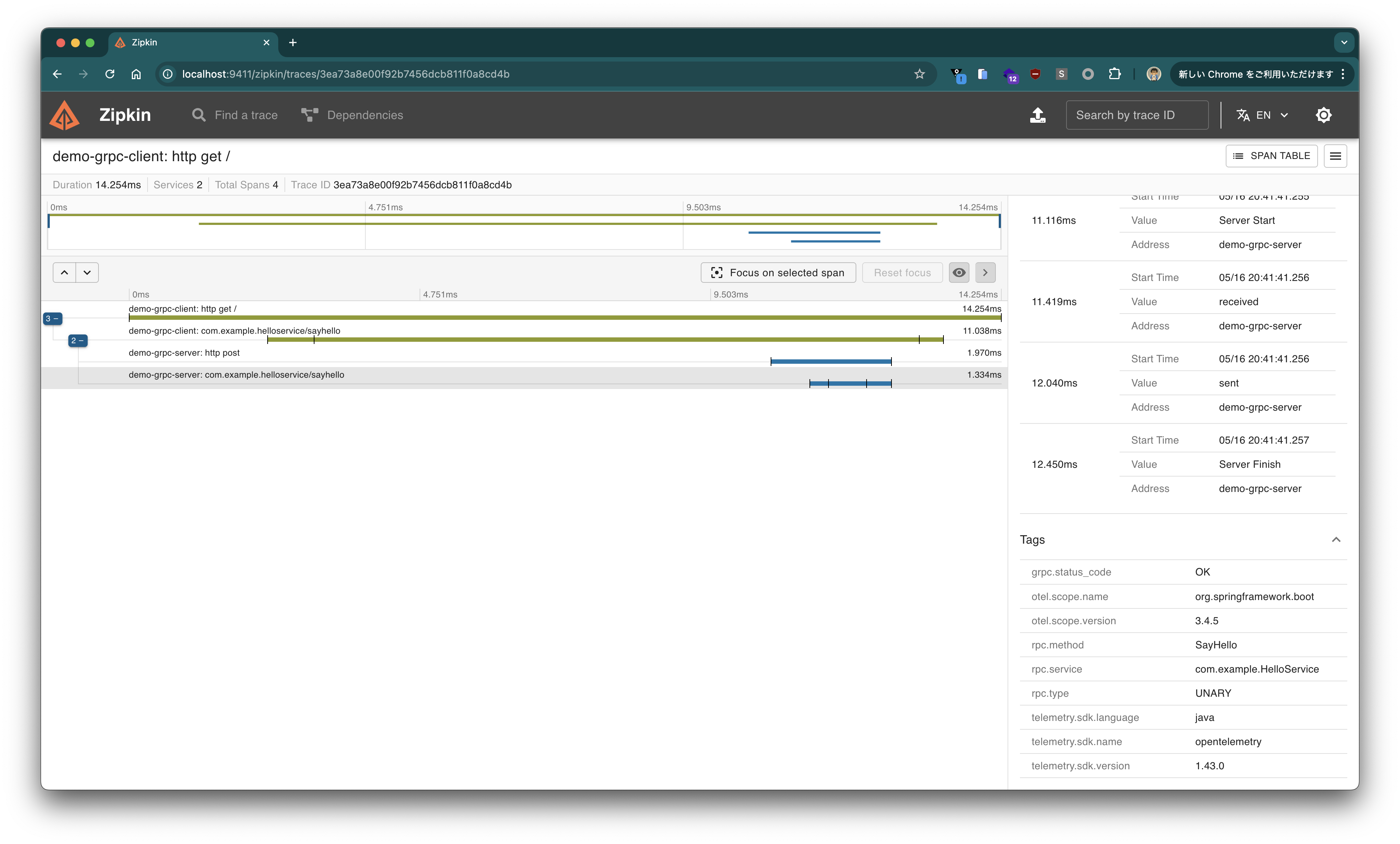Viewport: 1400px width, 844px height.
Task: Click the Zipkin logo icon
Action: pyautogui.click(x=65, y=115)
